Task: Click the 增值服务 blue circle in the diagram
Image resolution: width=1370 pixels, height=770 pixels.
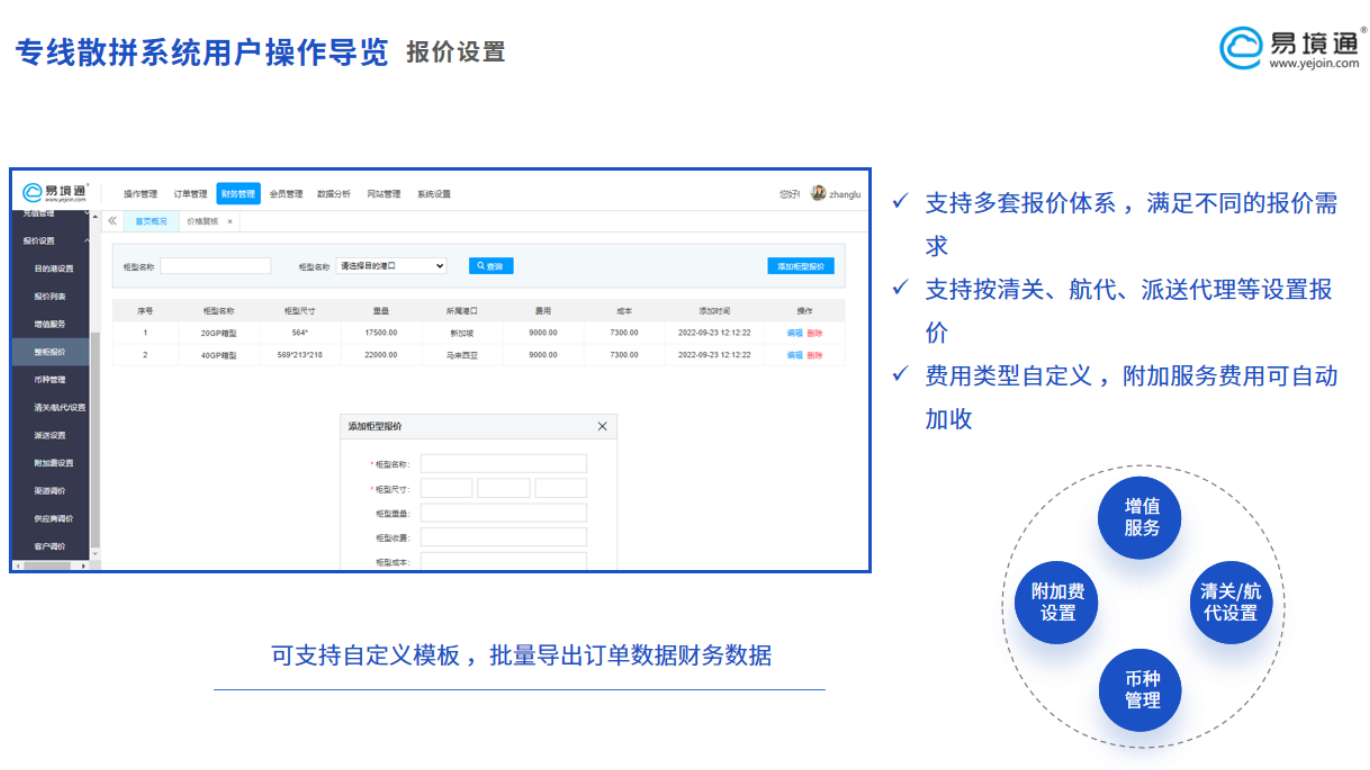Action: (x=1141, y=517)
